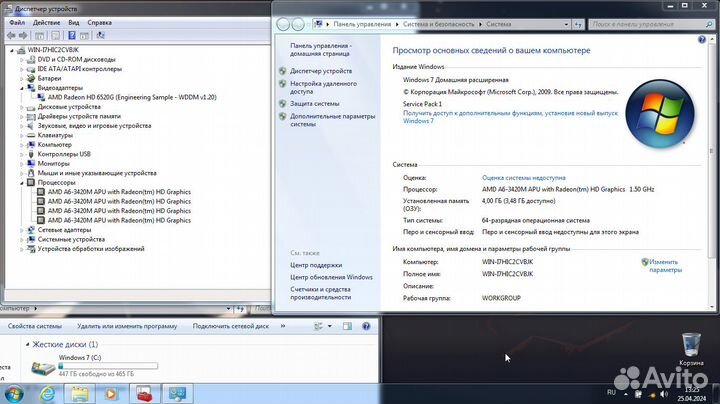
Task: Click the volume icon in system tray
Action: tap(664, 394)
